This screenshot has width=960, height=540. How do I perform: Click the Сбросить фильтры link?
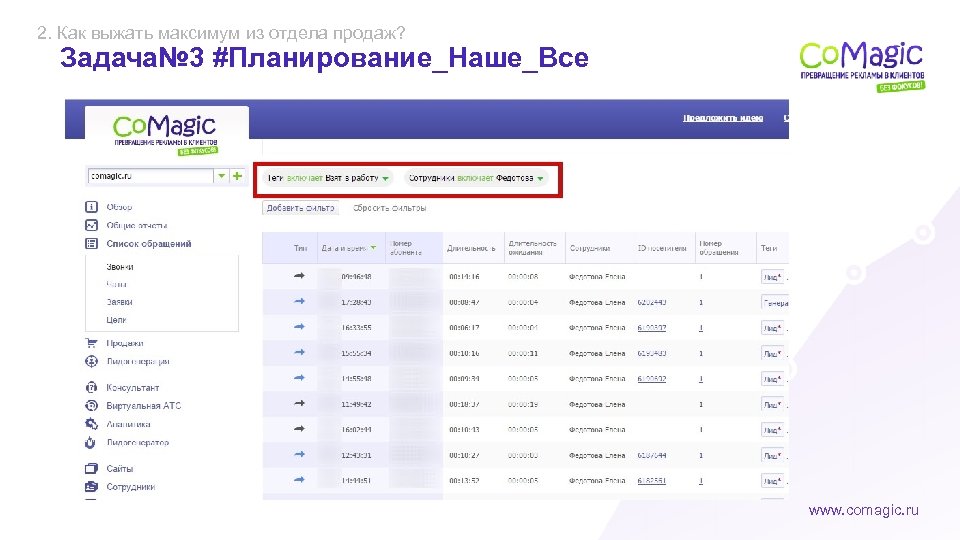(x=389, y=208)
